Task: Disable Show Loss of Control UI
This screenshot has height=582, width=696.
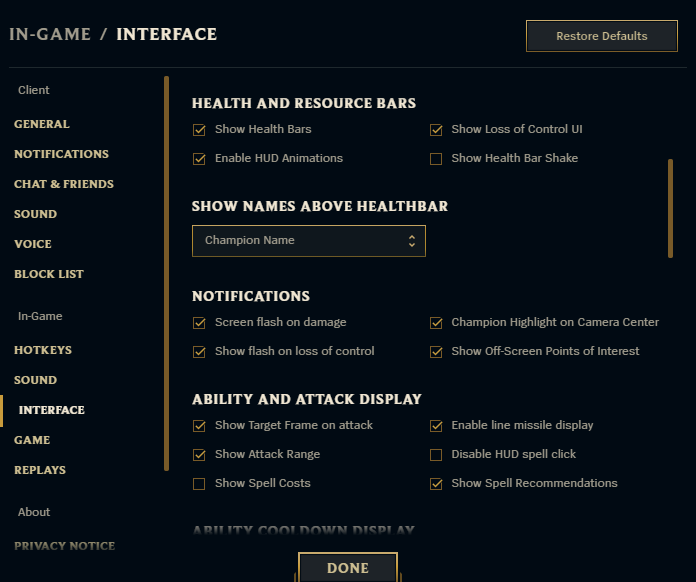Action: [x=436, y=130]
